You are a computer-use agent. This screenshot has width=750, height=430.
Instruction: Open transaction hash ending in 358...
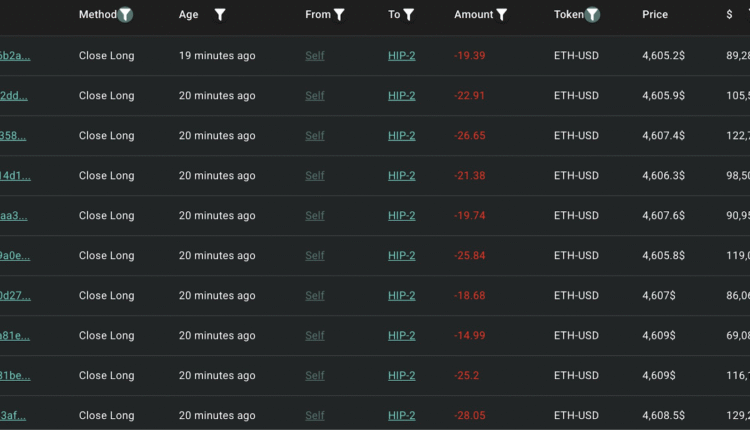click(x=14, y=136)
